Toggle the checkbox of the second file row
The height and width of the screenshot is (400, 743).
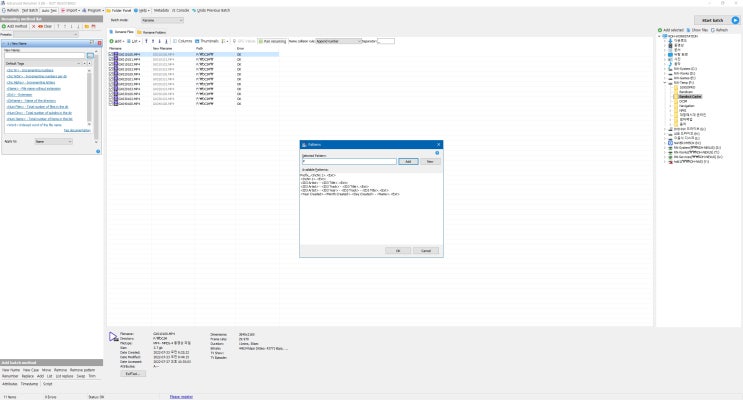pyautogui.click(x=111, y=59)
